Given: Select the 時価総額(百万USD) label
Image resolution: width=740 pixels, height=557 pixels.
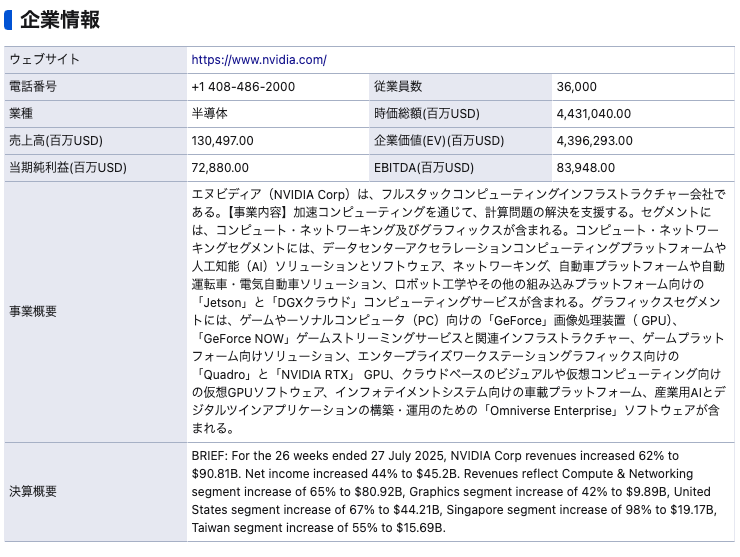Looking at the screenshot, I should tap(427, 114).
